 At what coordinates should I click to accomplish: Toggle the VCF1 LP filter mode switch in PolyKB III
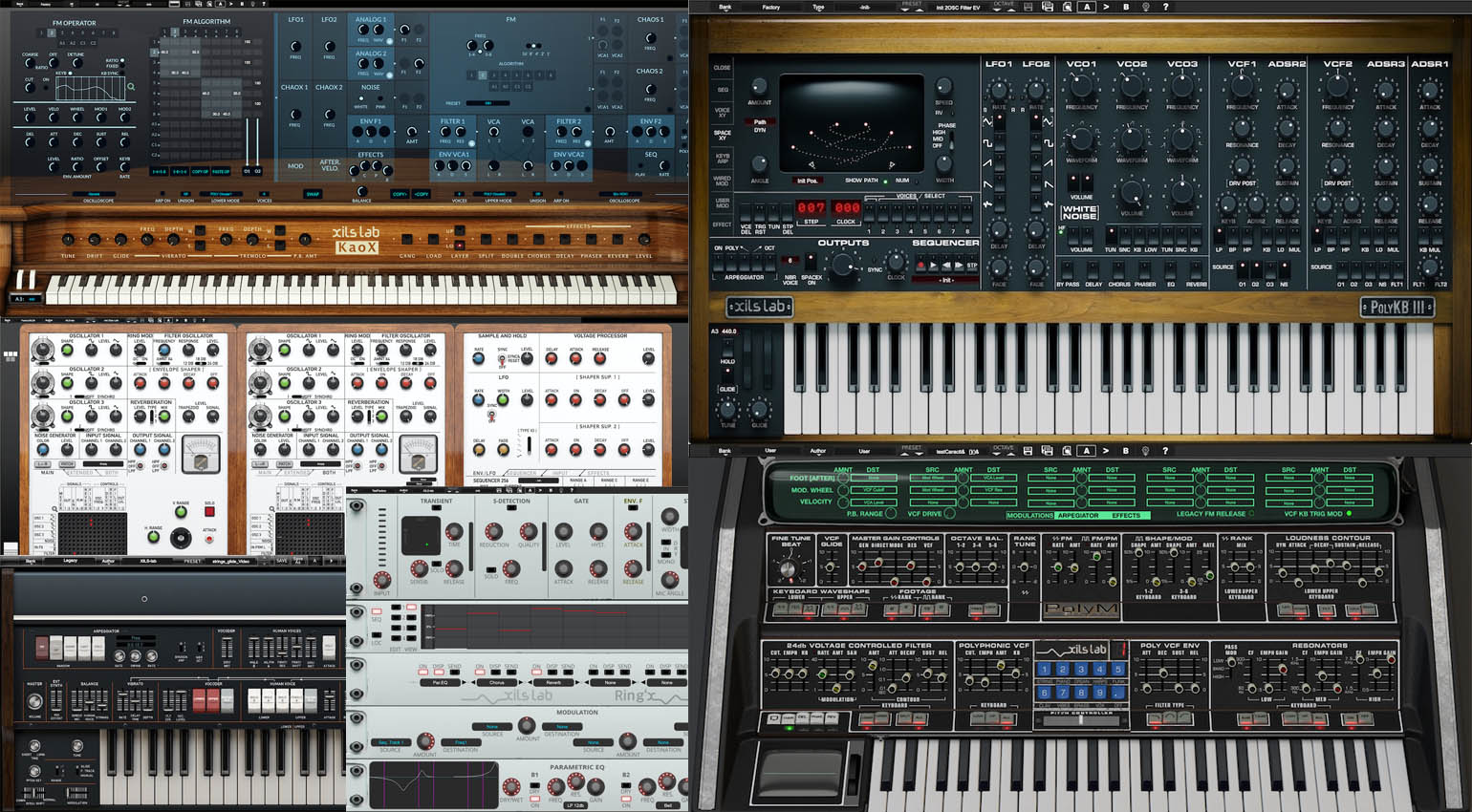tap(1219, 236)
